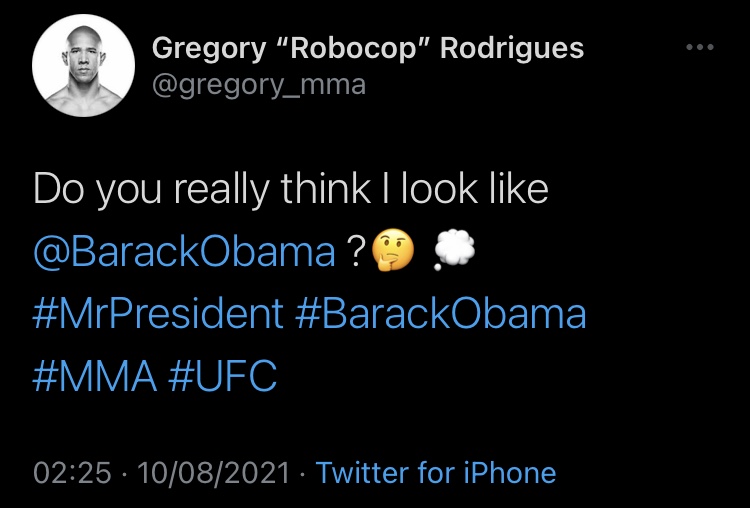Open the #MrPresident hashtag
This screenshot has height=508, width=750.
pos(158,314)
